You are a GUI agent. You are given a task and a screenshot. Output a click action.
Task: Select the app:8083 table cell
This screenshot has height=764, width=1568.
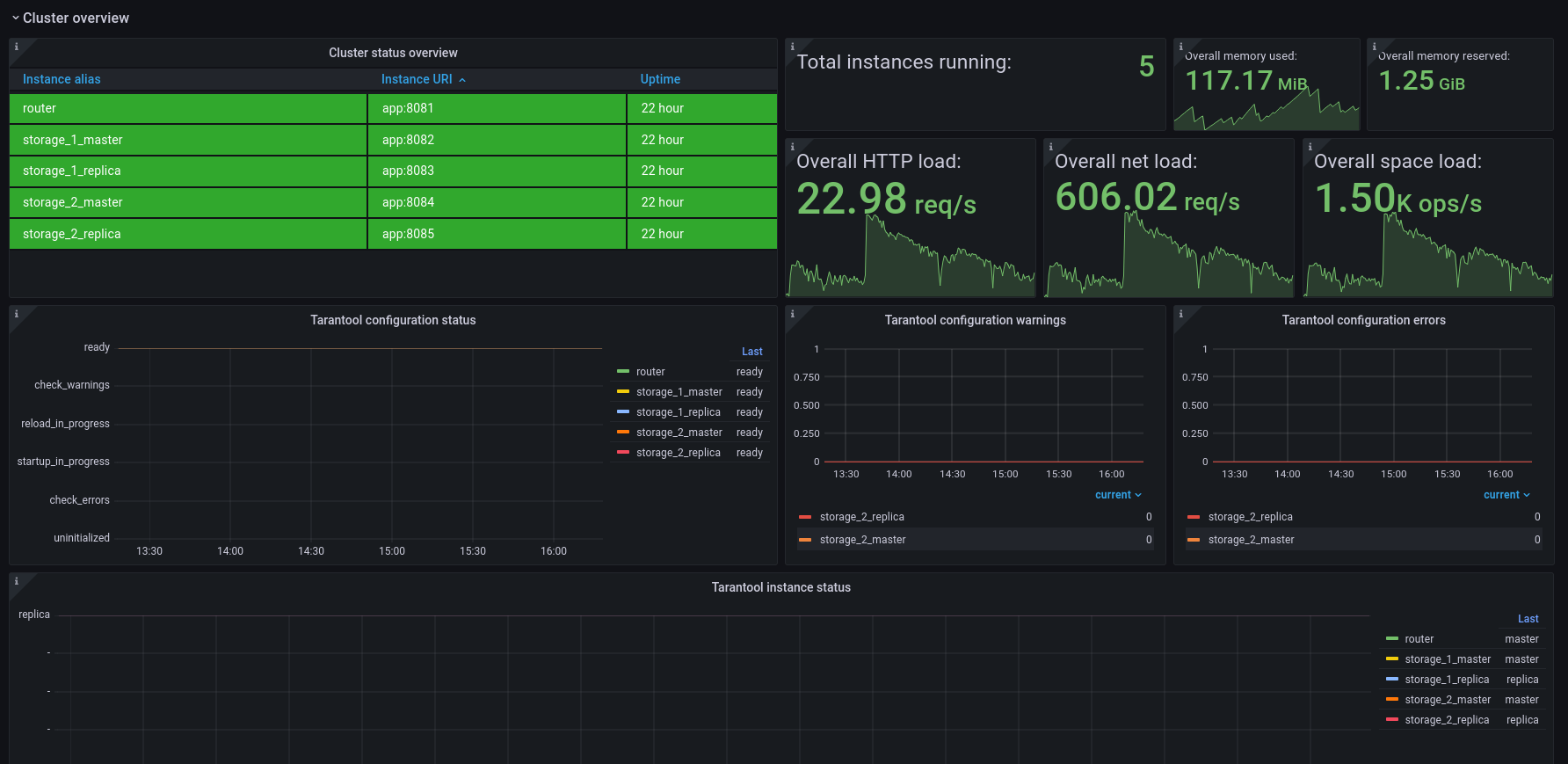point(497,171)
